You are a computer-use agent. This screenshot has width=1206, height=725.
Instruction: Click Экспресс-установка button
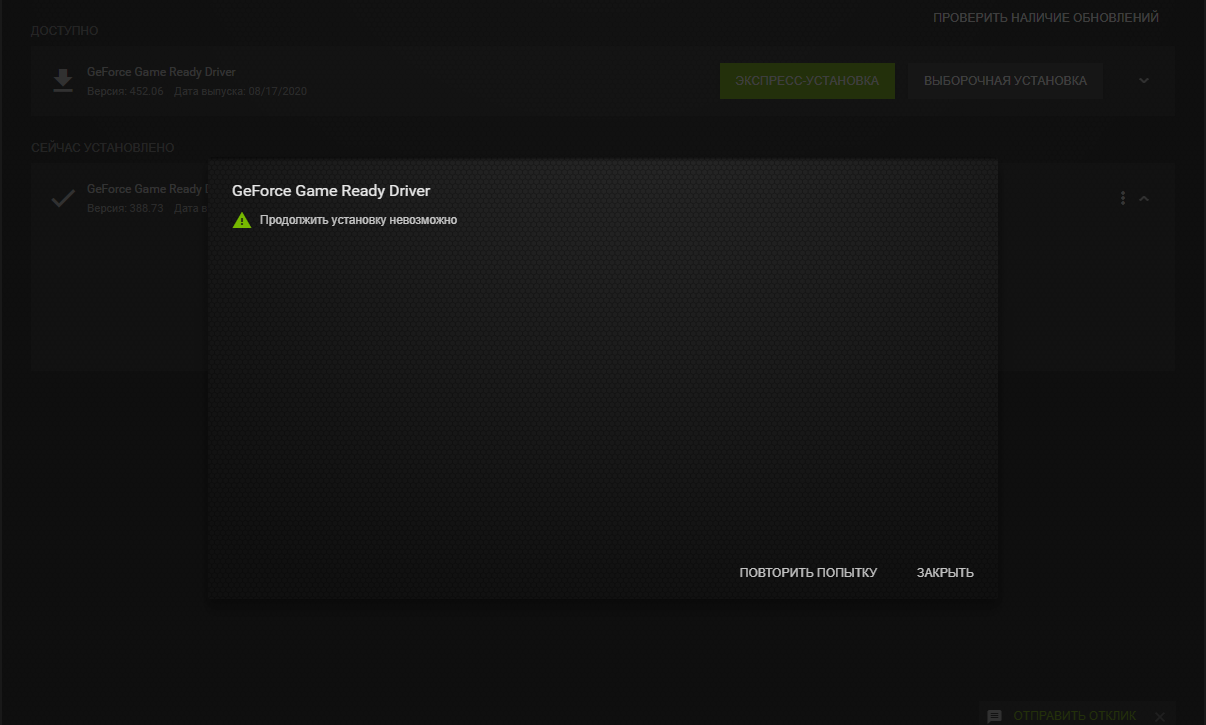(807, 81)
